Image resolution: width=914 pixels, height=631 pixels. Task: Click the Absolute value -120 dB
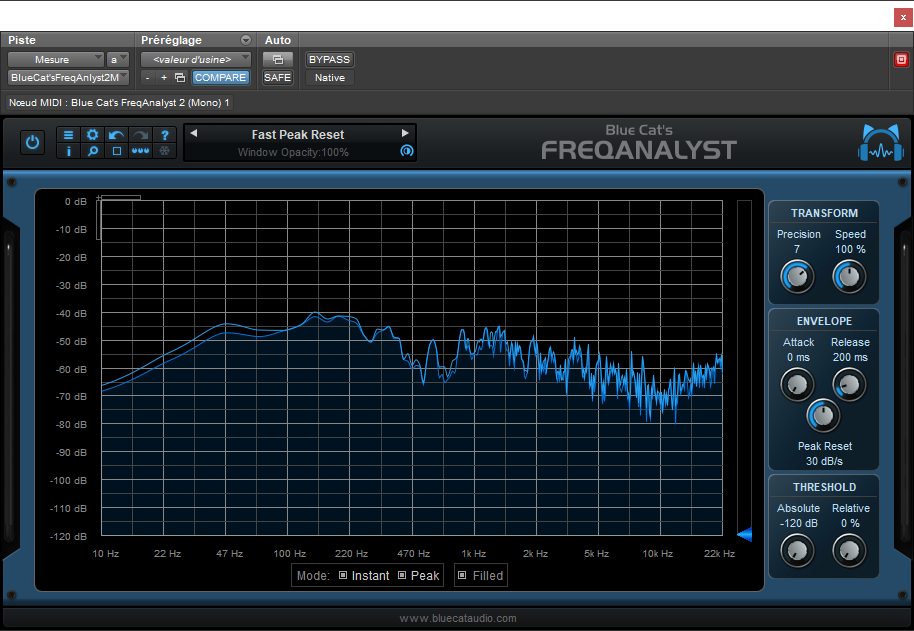[x=799, y=523]
